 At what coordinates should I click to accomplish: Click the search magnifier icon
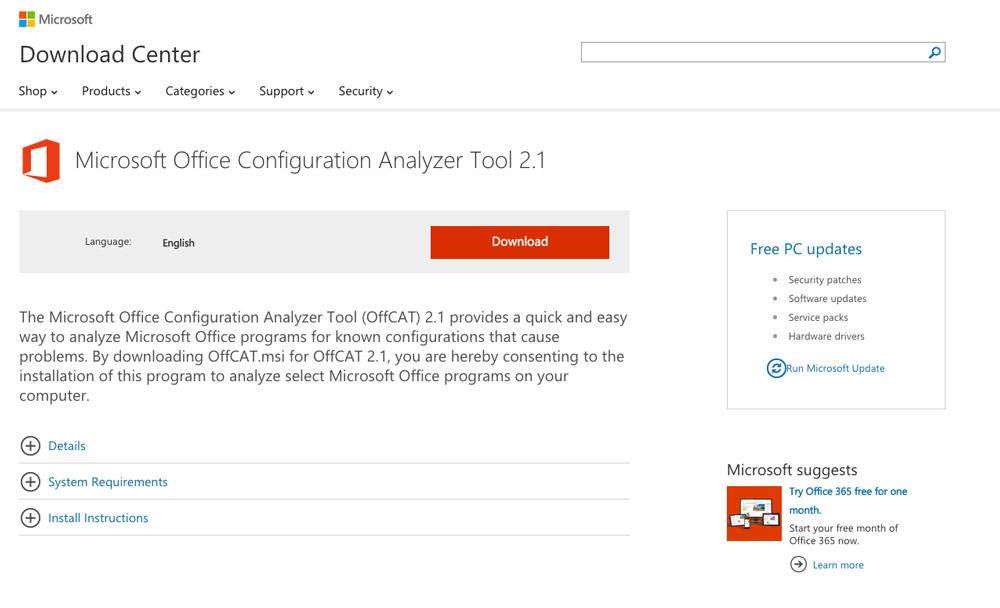tap(934, 52)
